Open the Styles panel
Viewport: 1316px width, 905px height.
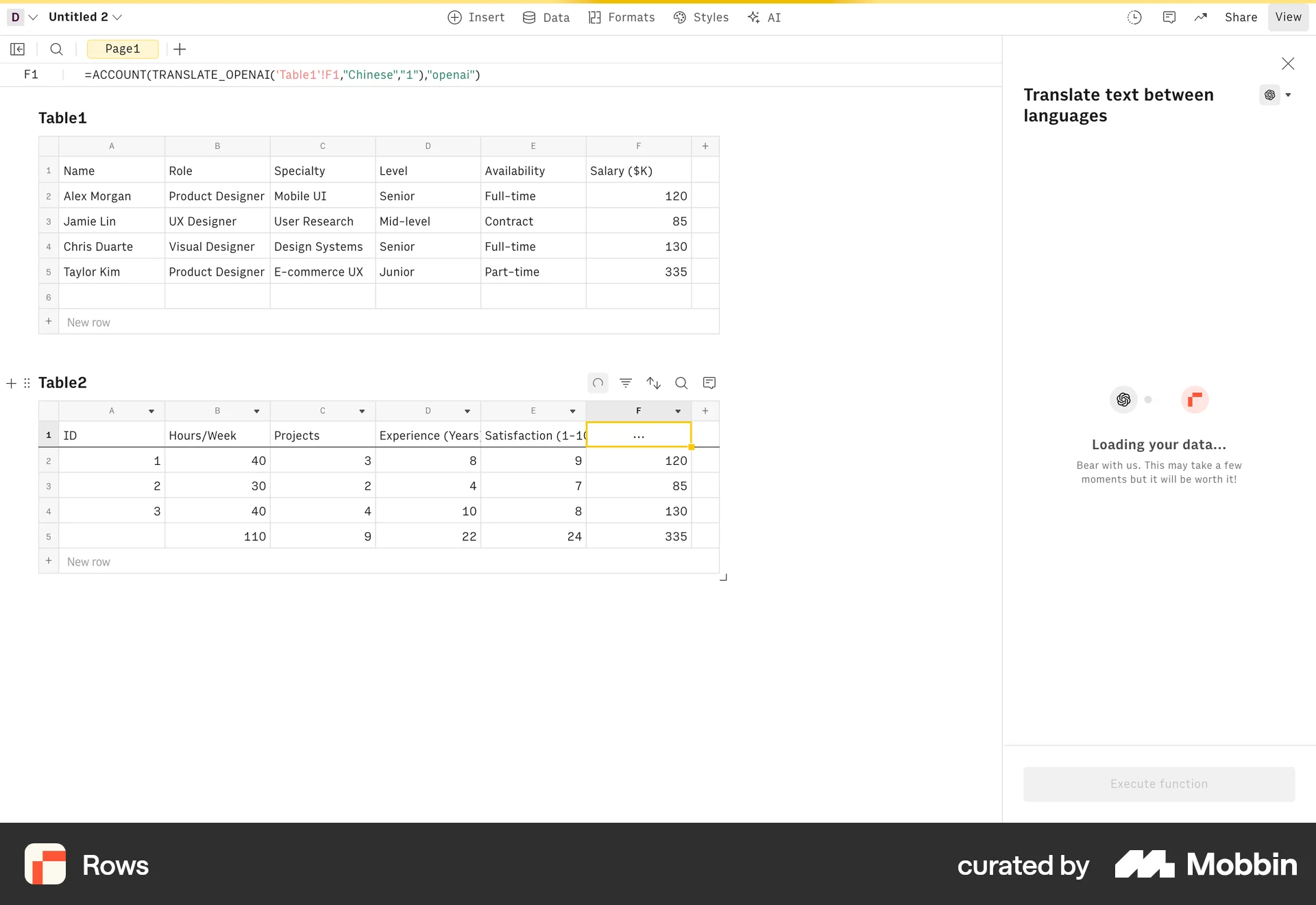coord(700,17)
